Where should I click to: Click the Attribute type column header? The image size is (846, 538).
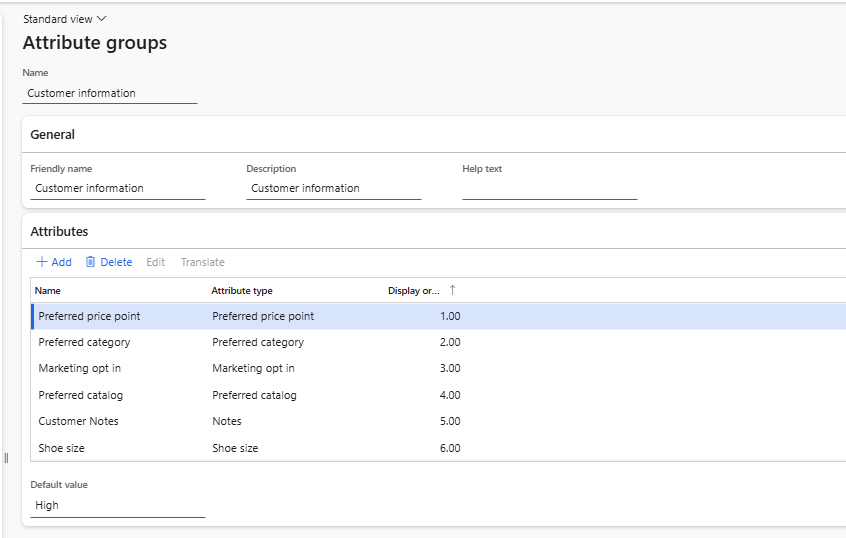point(242,291)
